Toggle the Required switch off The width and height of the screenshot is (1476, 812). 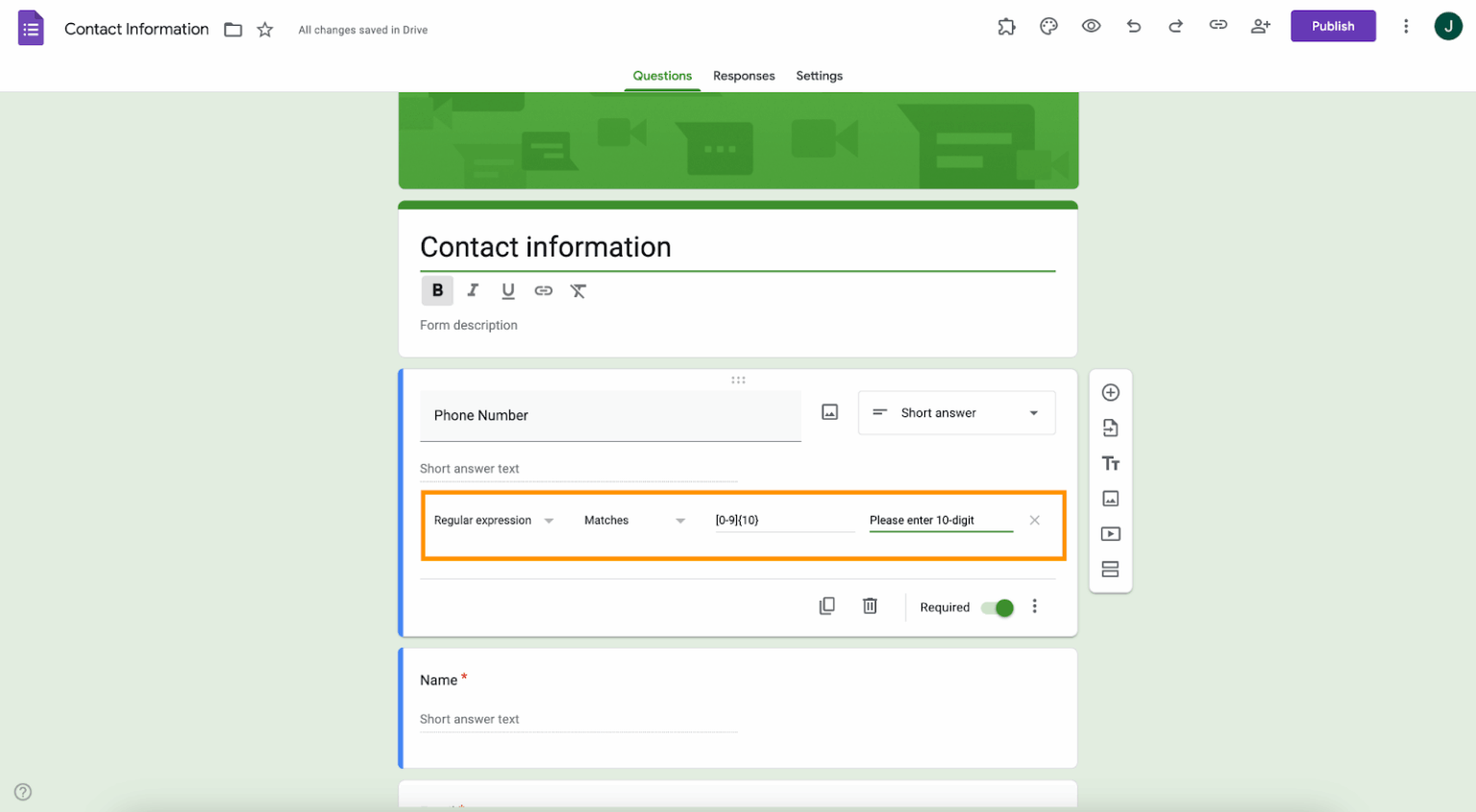(x=996, y=607)
